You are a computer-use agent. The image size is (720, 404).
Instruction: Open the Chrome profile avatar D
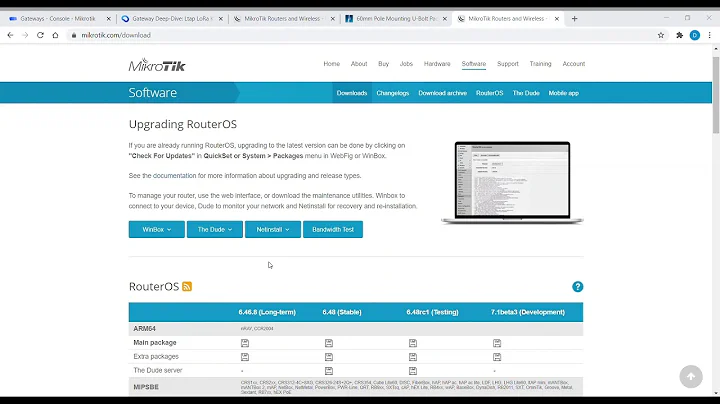695,35
